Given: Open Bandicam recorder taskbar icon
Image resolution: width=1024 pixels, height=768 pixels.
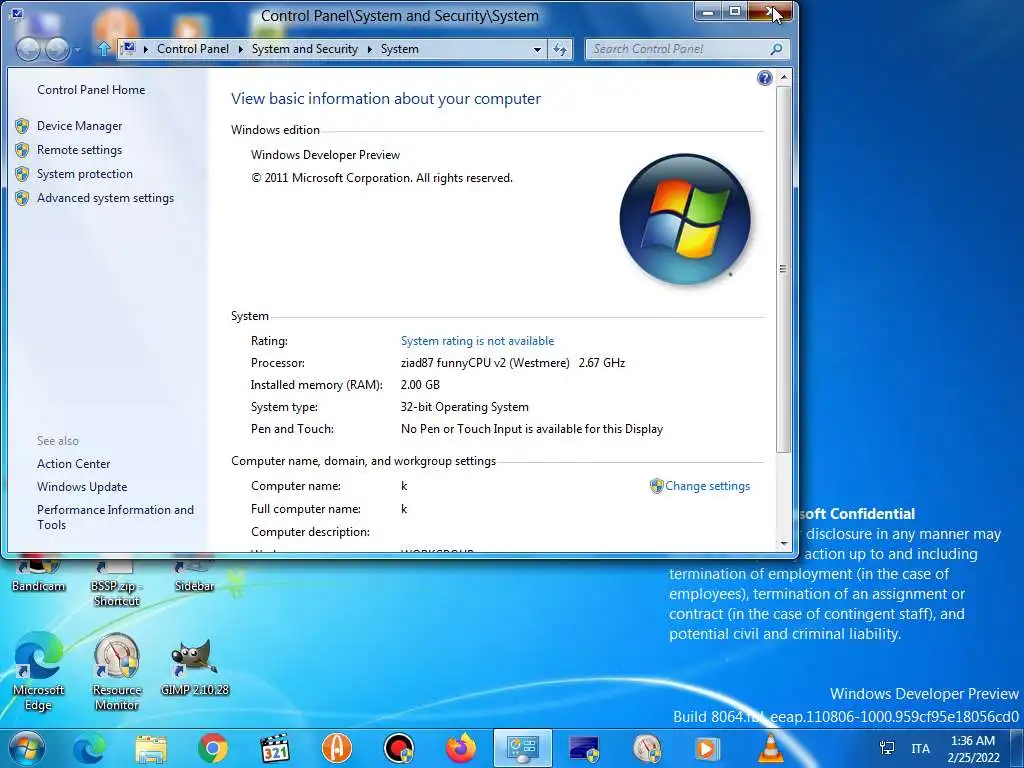Looking at the screenshot, I should click(x=399, y=748).
